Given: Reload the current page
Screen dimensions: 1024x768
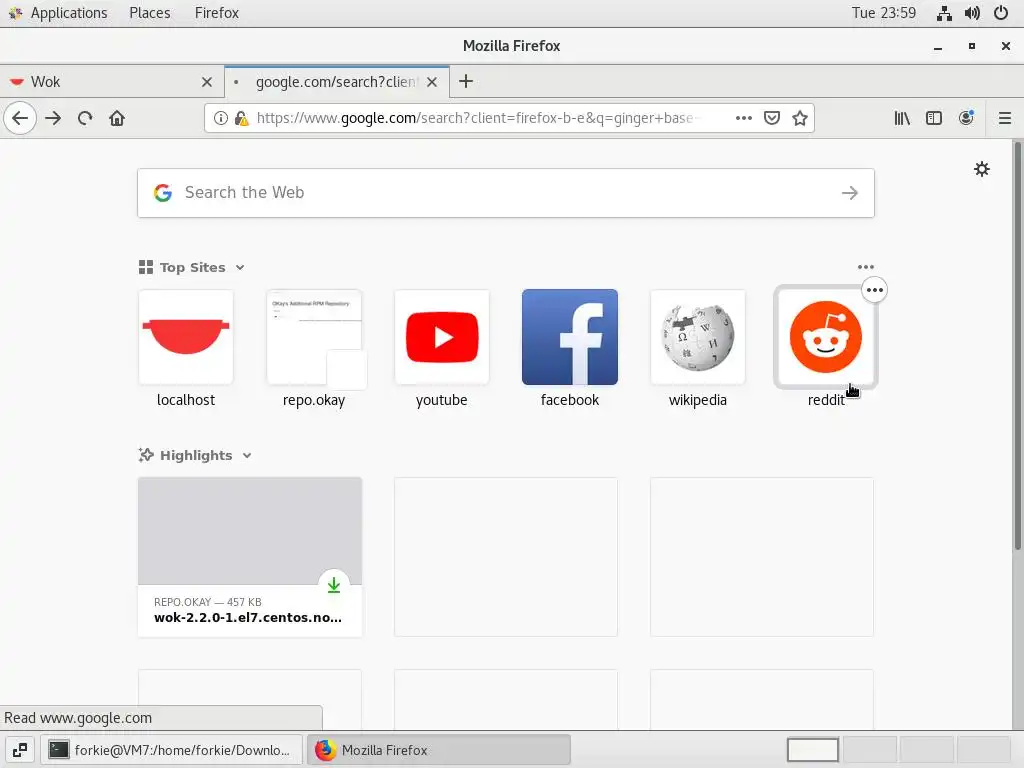Looking at the screenshot, I should pos(85,118).
